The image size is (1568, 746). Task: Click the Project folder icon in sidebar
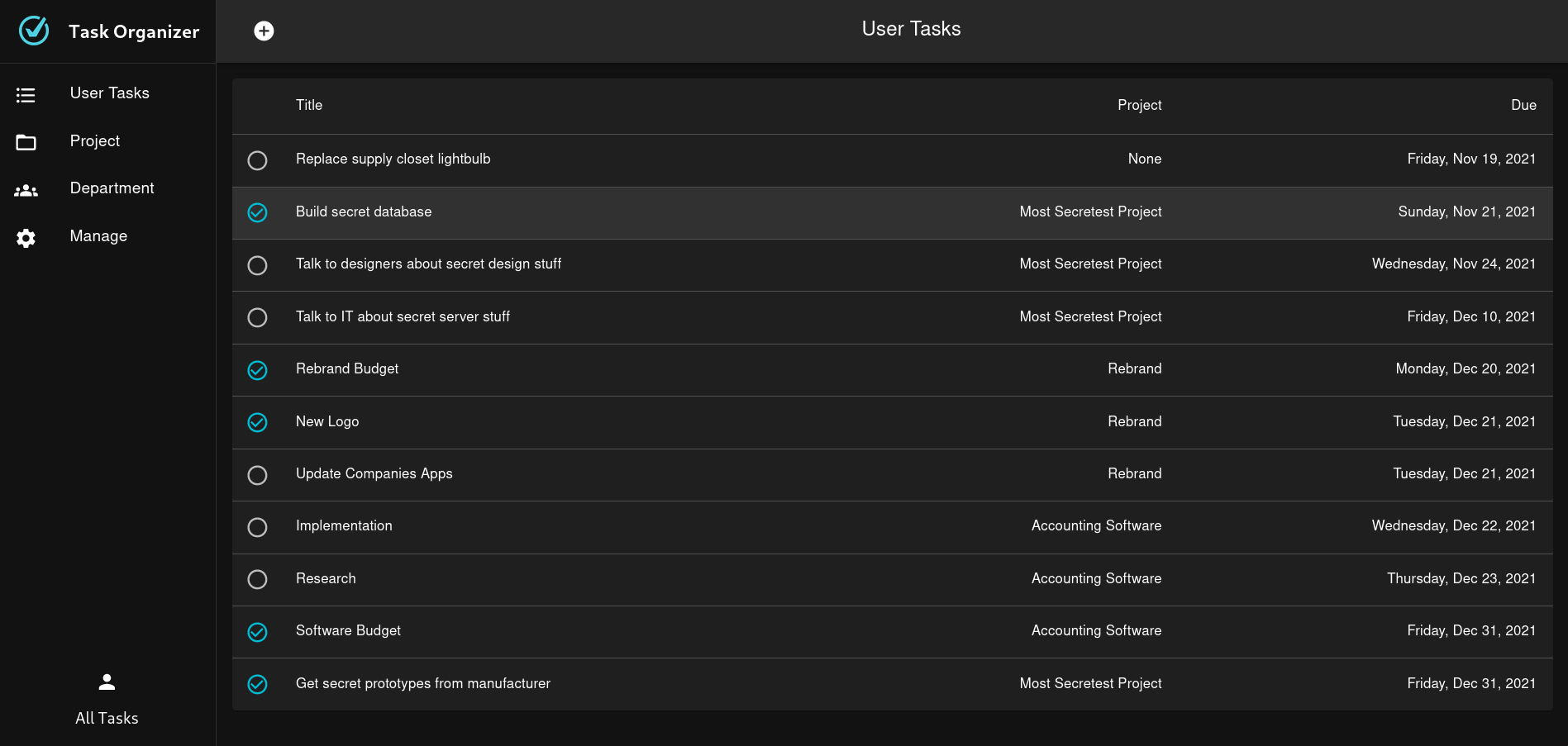(x=26, y=142)
